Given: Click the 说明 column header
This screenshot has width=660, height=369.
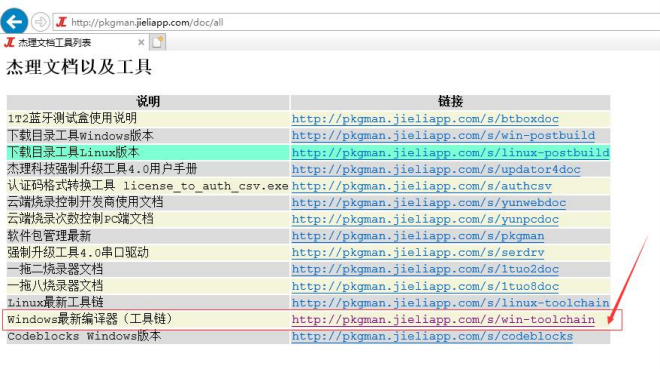Looking at the screenshot, I should [148, 101].
